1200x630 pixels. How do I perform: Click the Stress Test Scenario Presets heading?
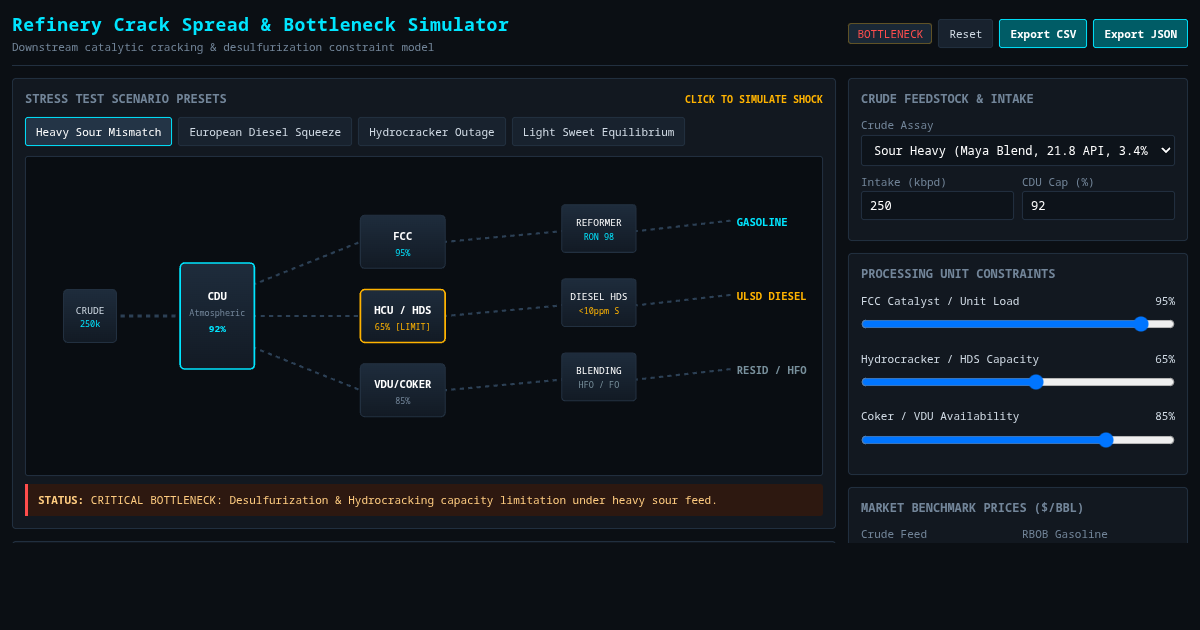click(126, 99)
